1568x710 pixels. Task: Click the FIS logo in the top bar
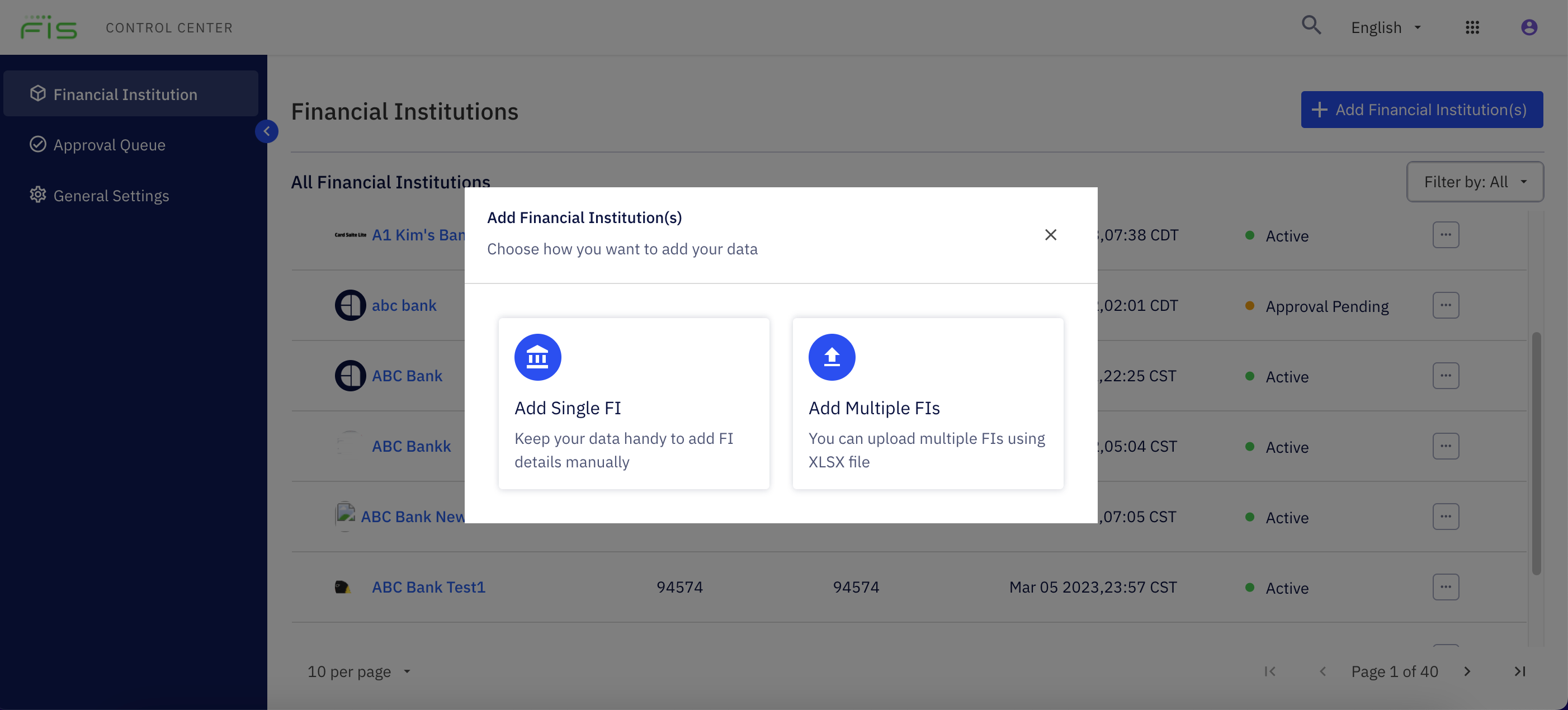49,27
